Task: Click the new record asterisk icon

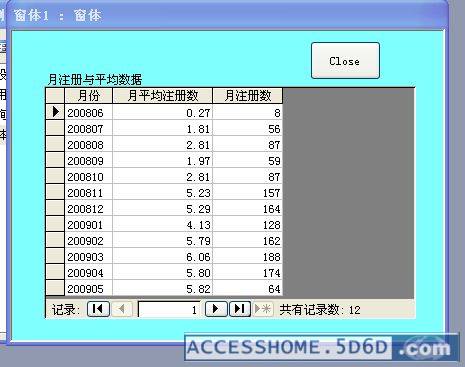Action: (263, 309)
